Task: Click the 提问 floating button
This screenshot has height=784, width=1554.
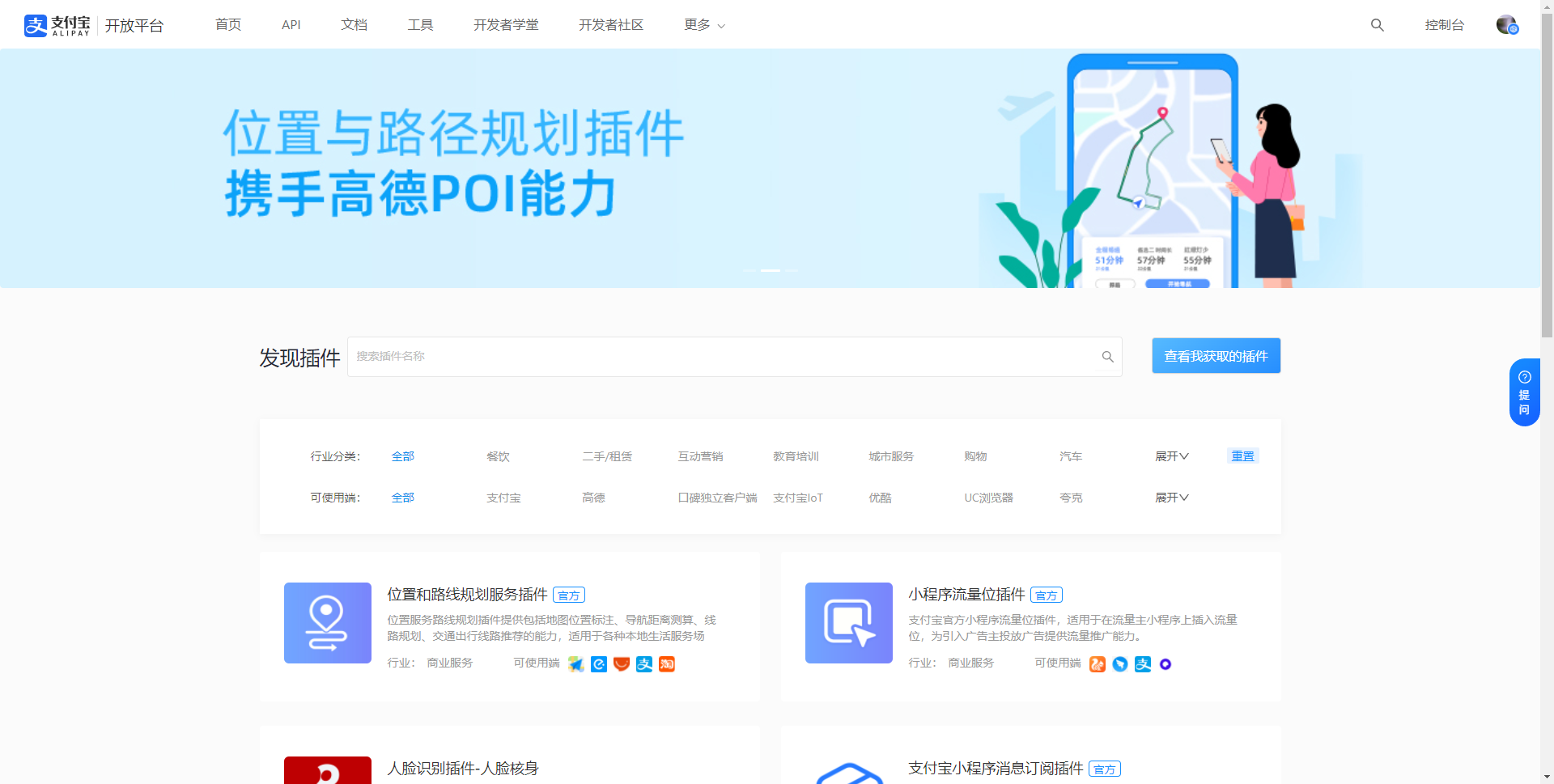Action: tap(1524, 392)
